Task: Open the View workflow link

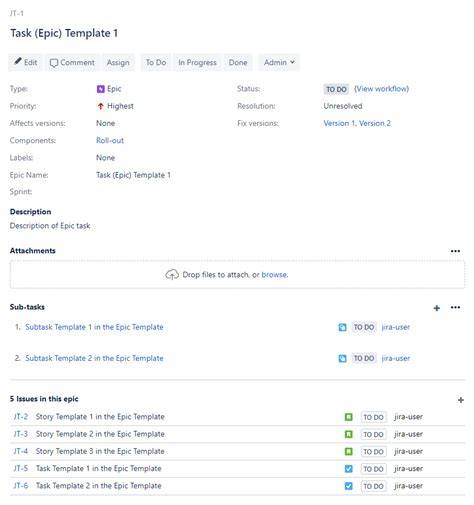Action: click(381, 89)
